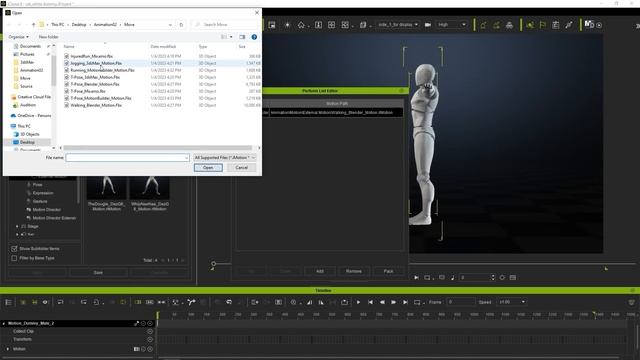Click the viewport player play icon

point(416,278)
